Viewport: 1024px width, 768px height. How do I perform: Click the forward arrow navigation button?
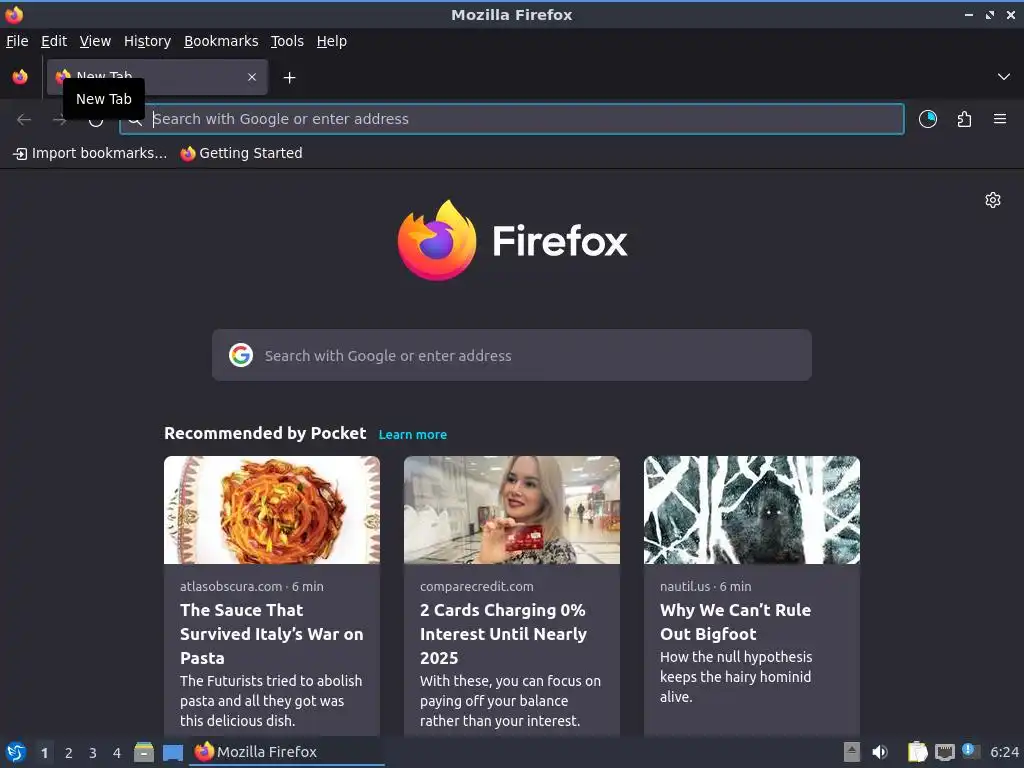(59, 120)
